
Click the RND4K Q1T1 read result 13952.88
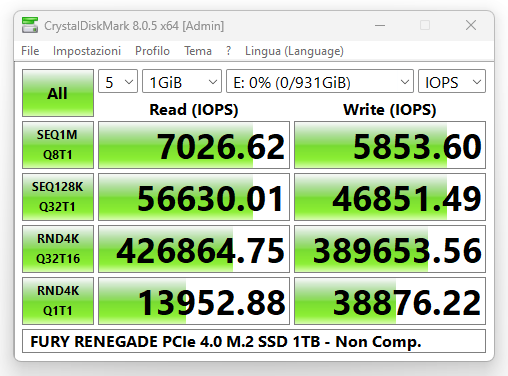coord(194,301)
